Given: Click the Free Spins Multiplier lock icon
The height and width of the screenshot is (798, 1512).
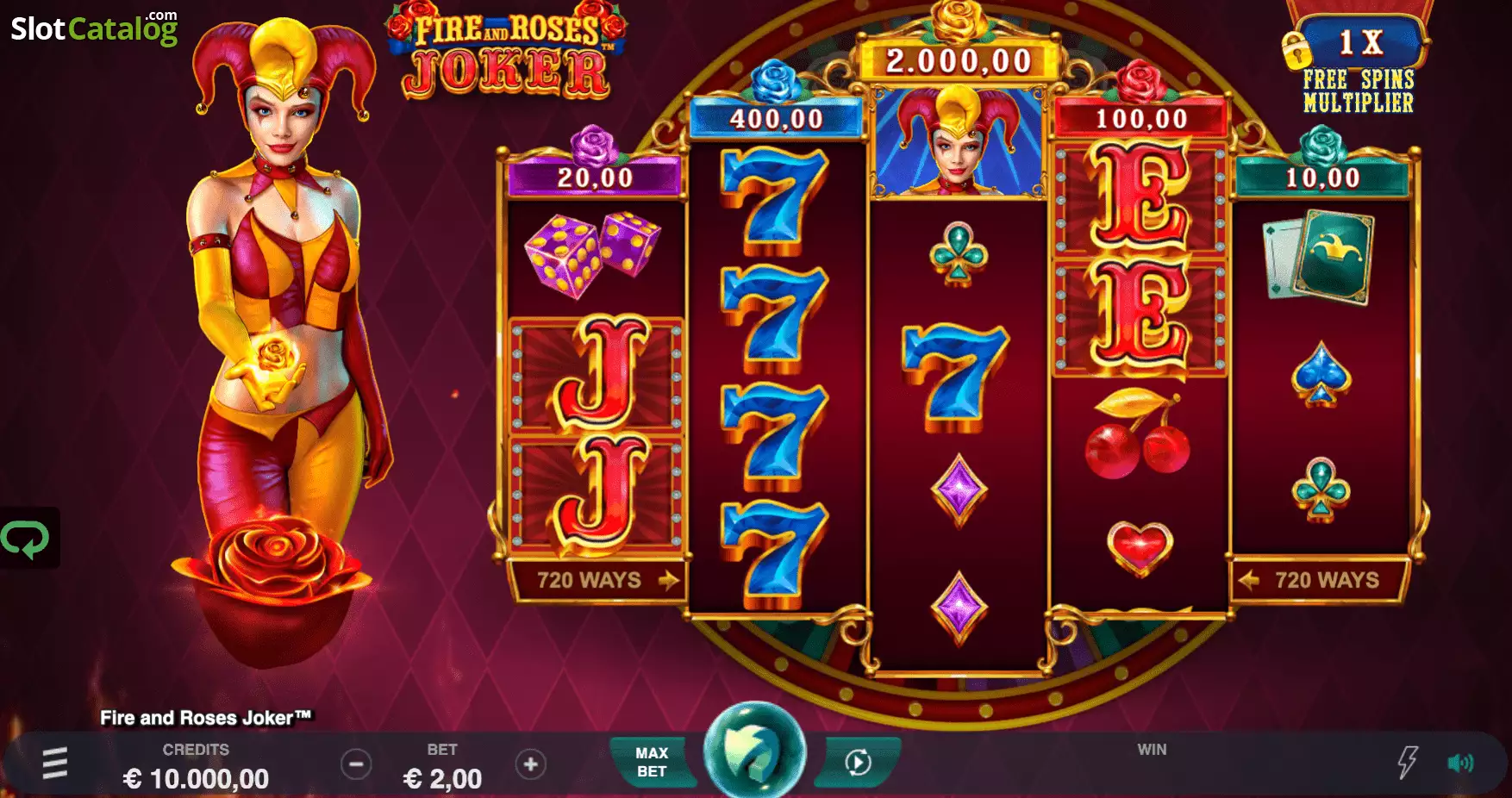Looking at the screenshot, I should [1296, 51].
